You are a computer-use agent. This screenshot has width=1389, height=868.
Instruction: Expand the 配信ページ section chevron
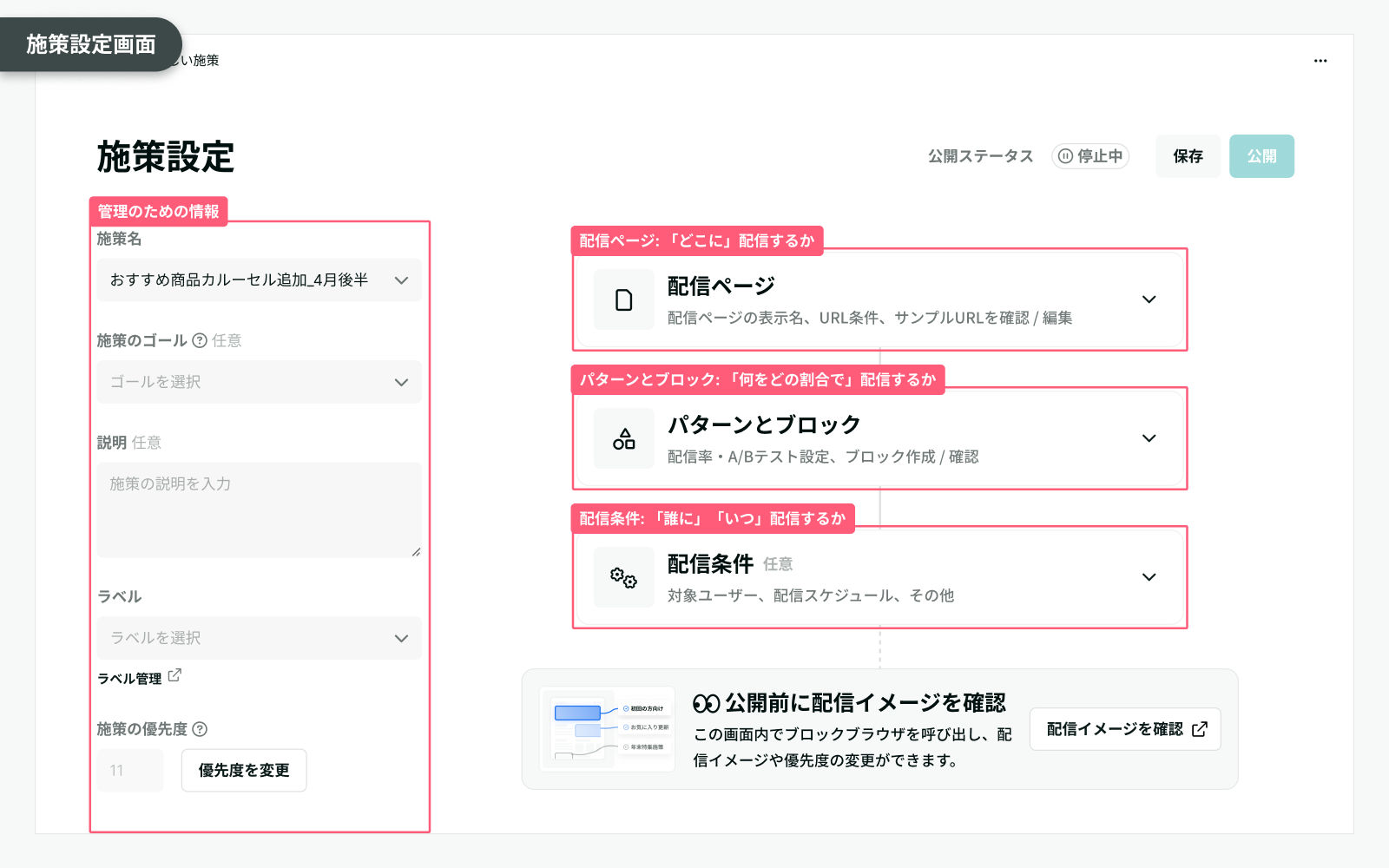point(1149,299)
